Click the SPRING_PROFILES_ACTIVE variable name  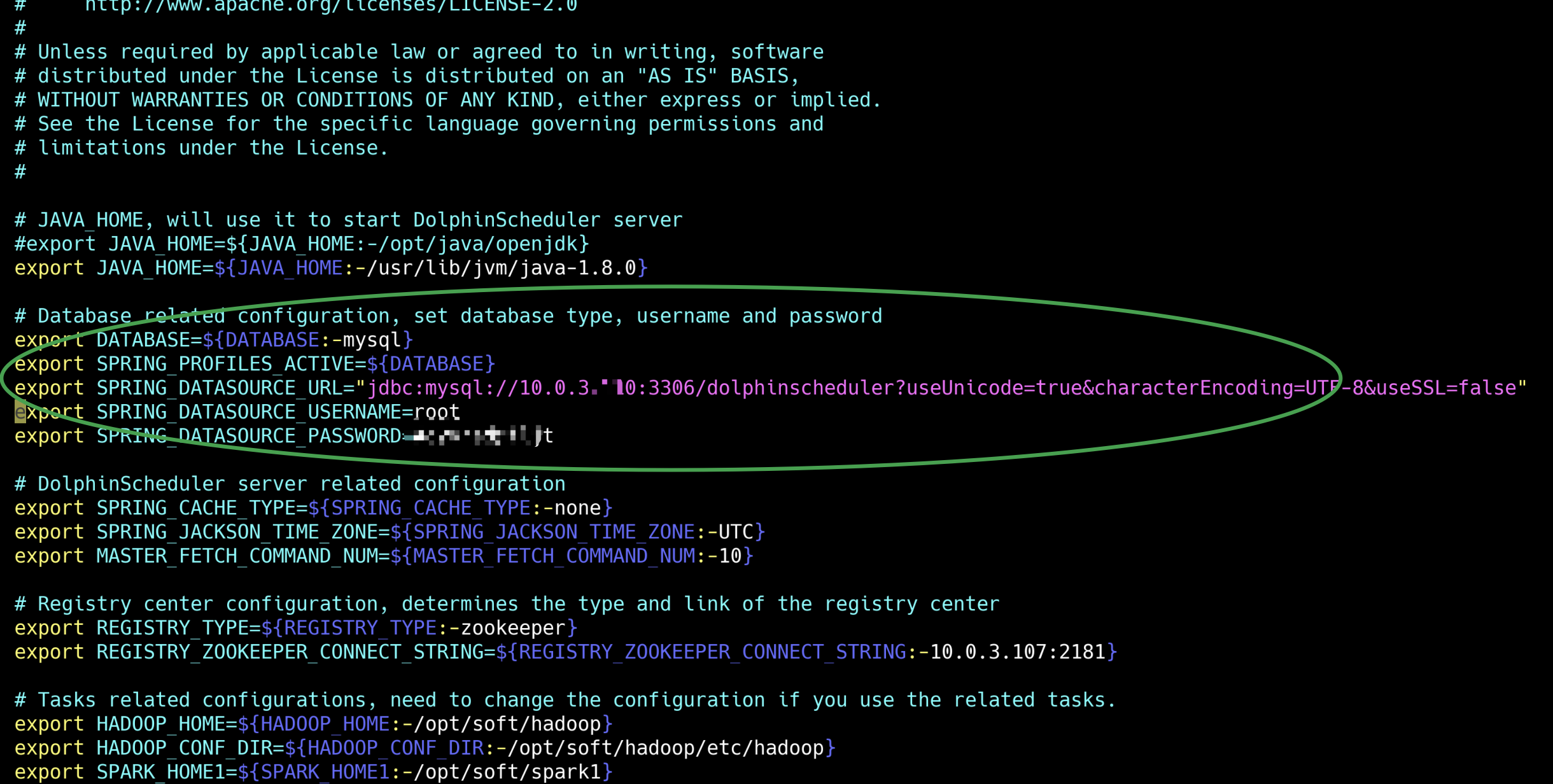225,364
